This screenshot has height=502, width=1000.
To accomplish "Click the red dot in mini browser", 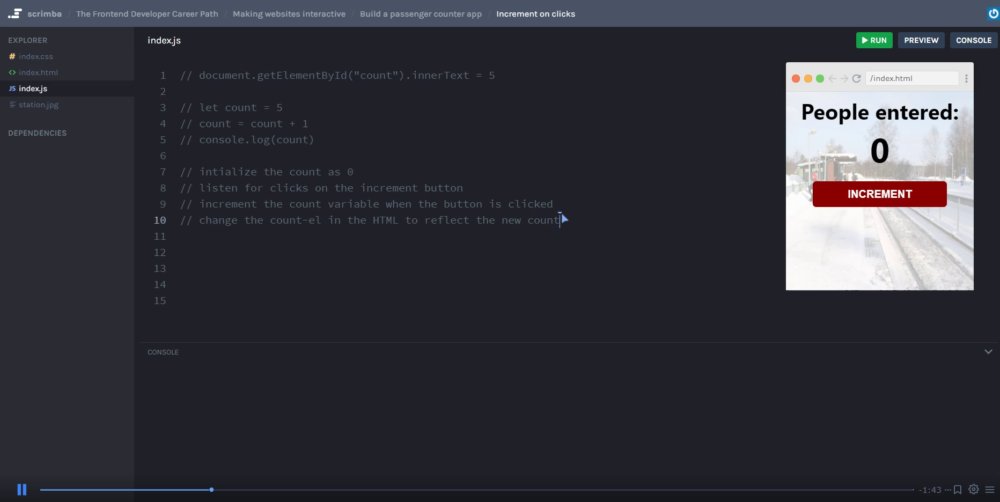I will click(x=796, y=78).
